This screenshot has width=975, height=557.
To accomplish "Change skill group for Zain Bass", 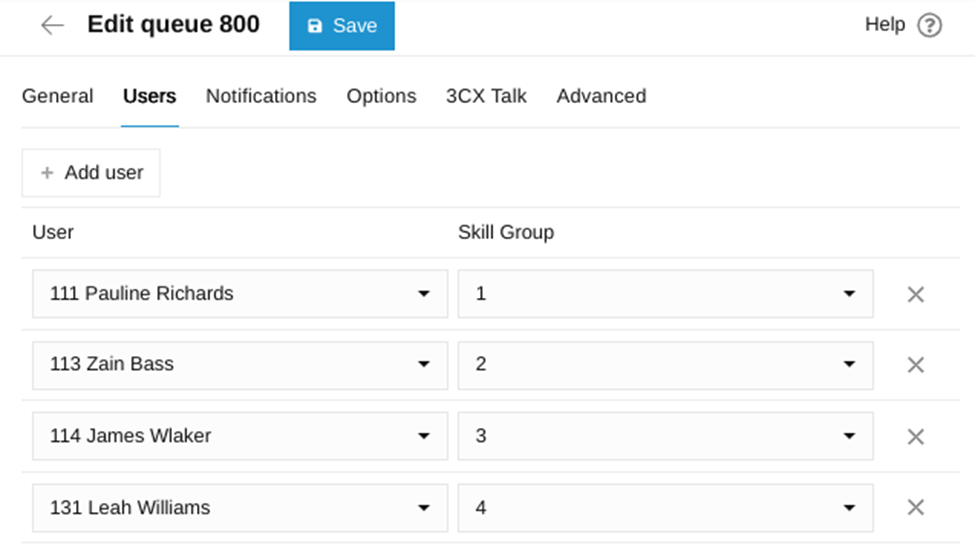I will (665, 365).
